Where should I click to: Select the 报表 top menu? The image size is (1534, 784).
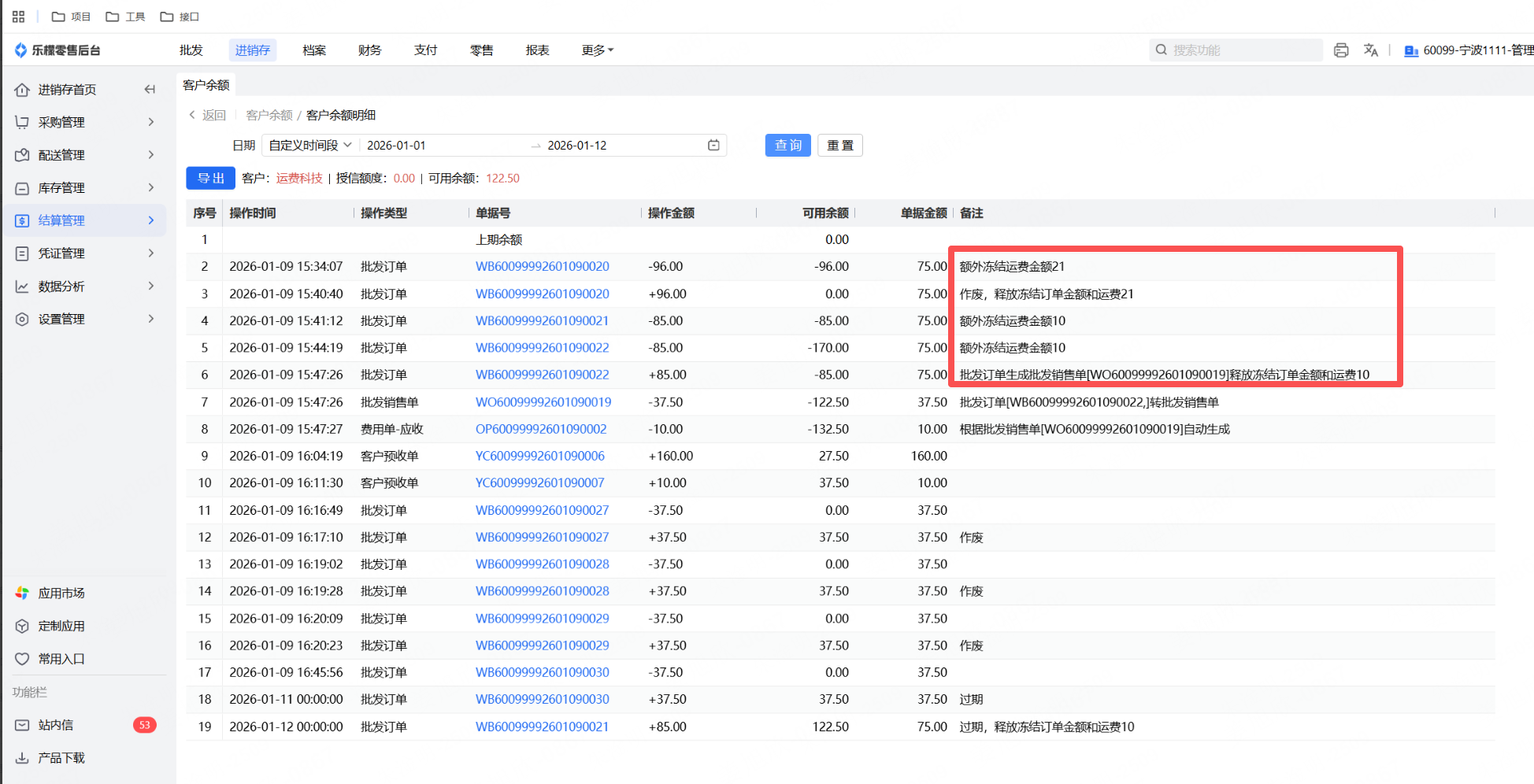(x=537, y=50)
